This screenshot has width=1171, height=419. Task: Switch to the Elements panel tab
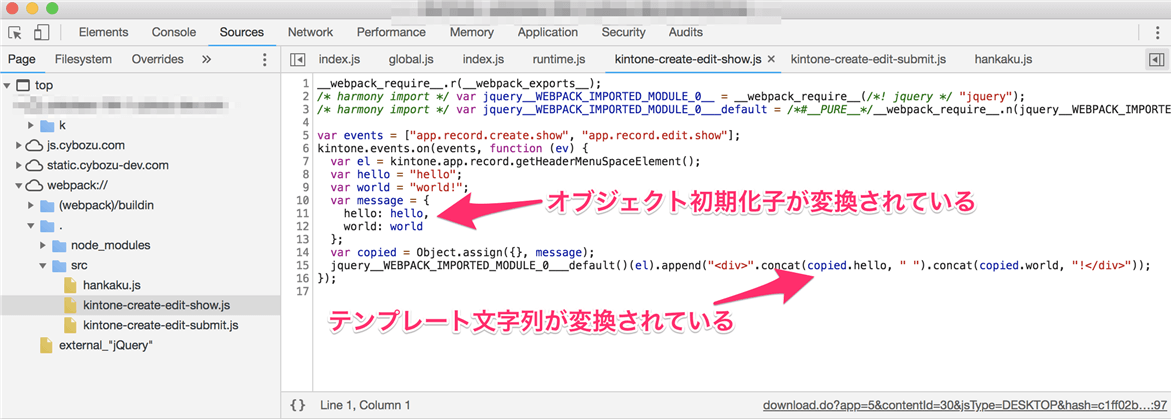103,32
